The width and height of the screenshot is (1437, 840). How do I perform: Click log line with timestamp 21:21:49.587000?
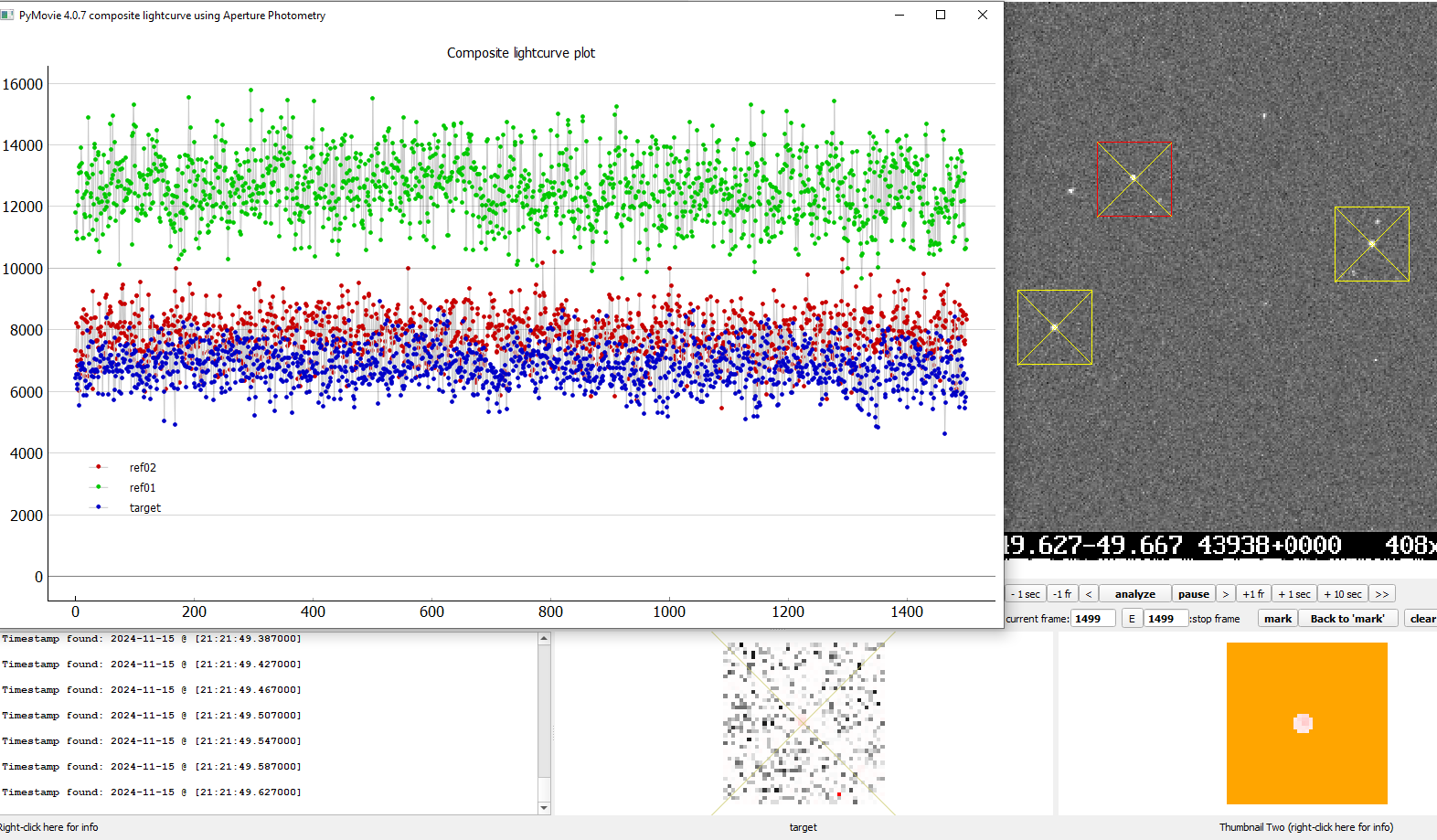click(x=152, y=767)
